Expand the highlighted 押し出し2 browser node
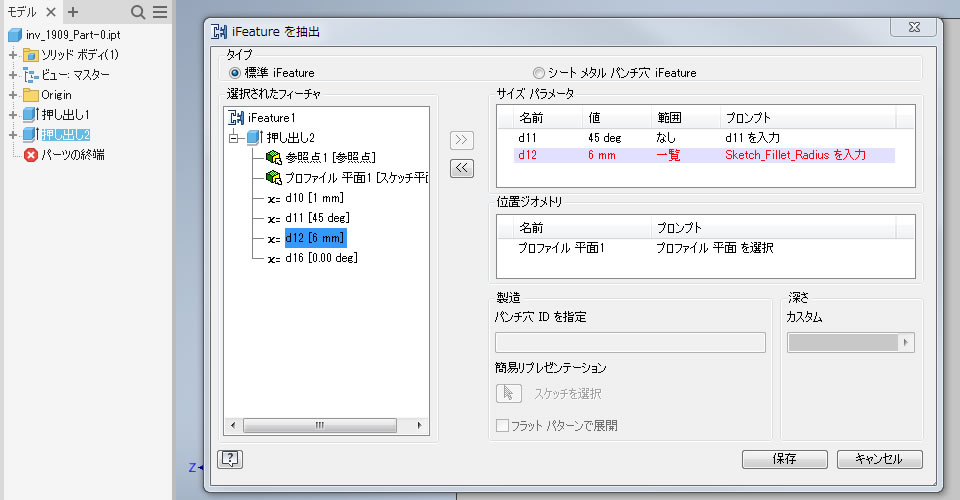Viewport: 960px width, 500px height. pos(12,135)
